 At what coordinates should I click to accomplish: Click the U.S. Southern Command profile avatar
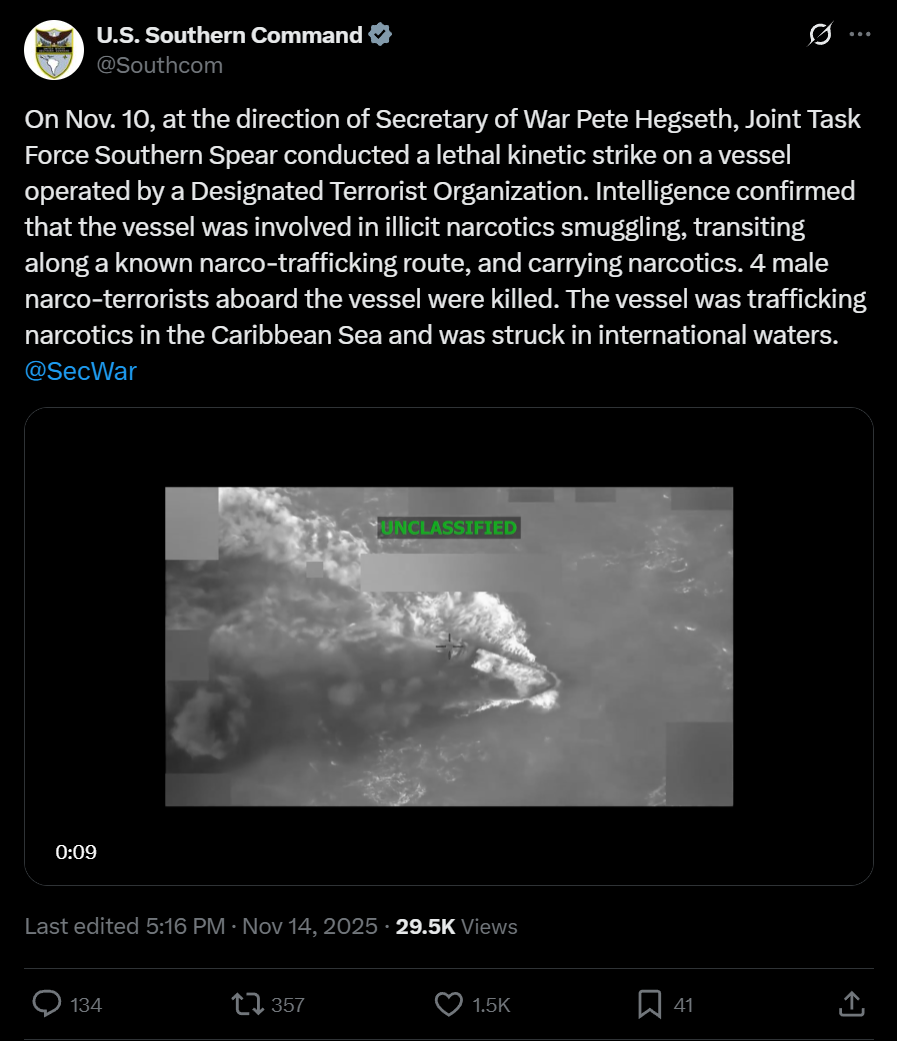pyautogui.click(x=54, y=50)
